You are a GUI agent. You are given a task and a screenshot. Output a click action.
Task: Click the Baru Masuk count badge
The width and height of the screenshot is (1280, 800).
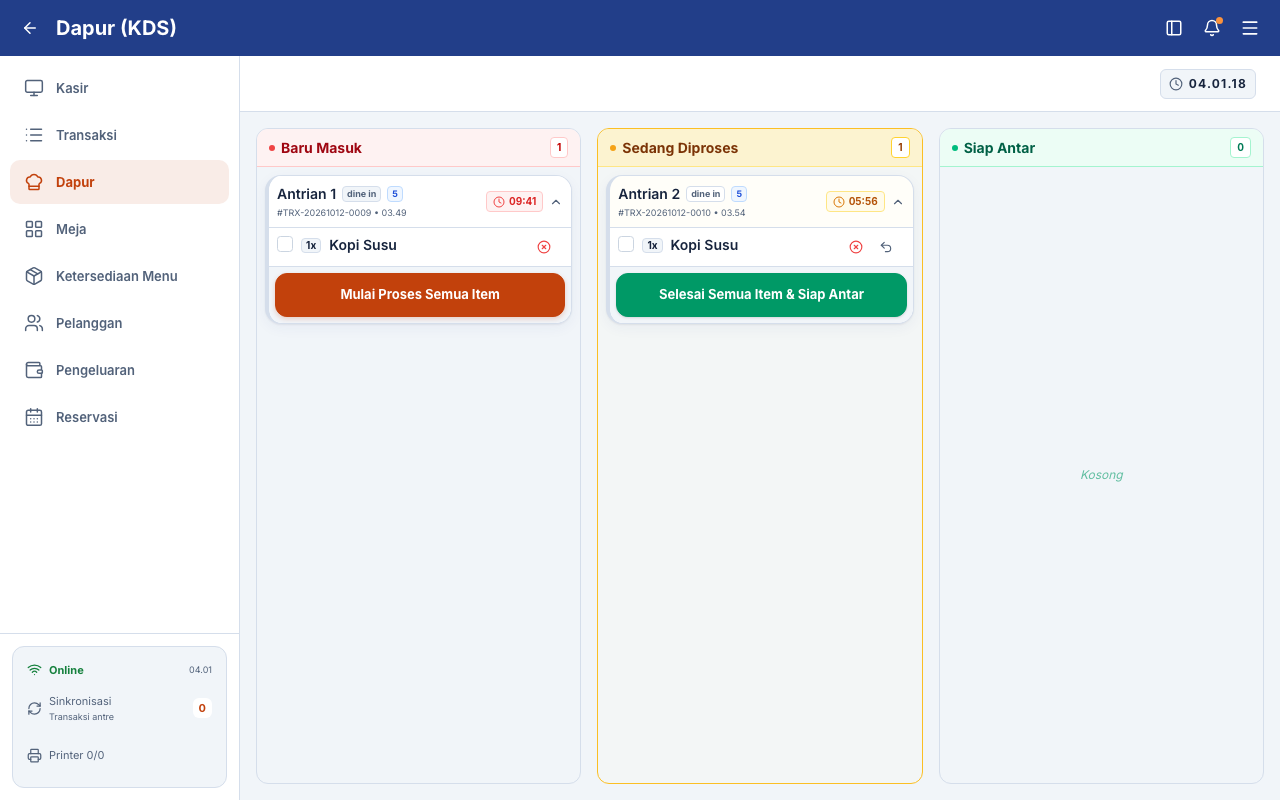(x=559, y=148)
